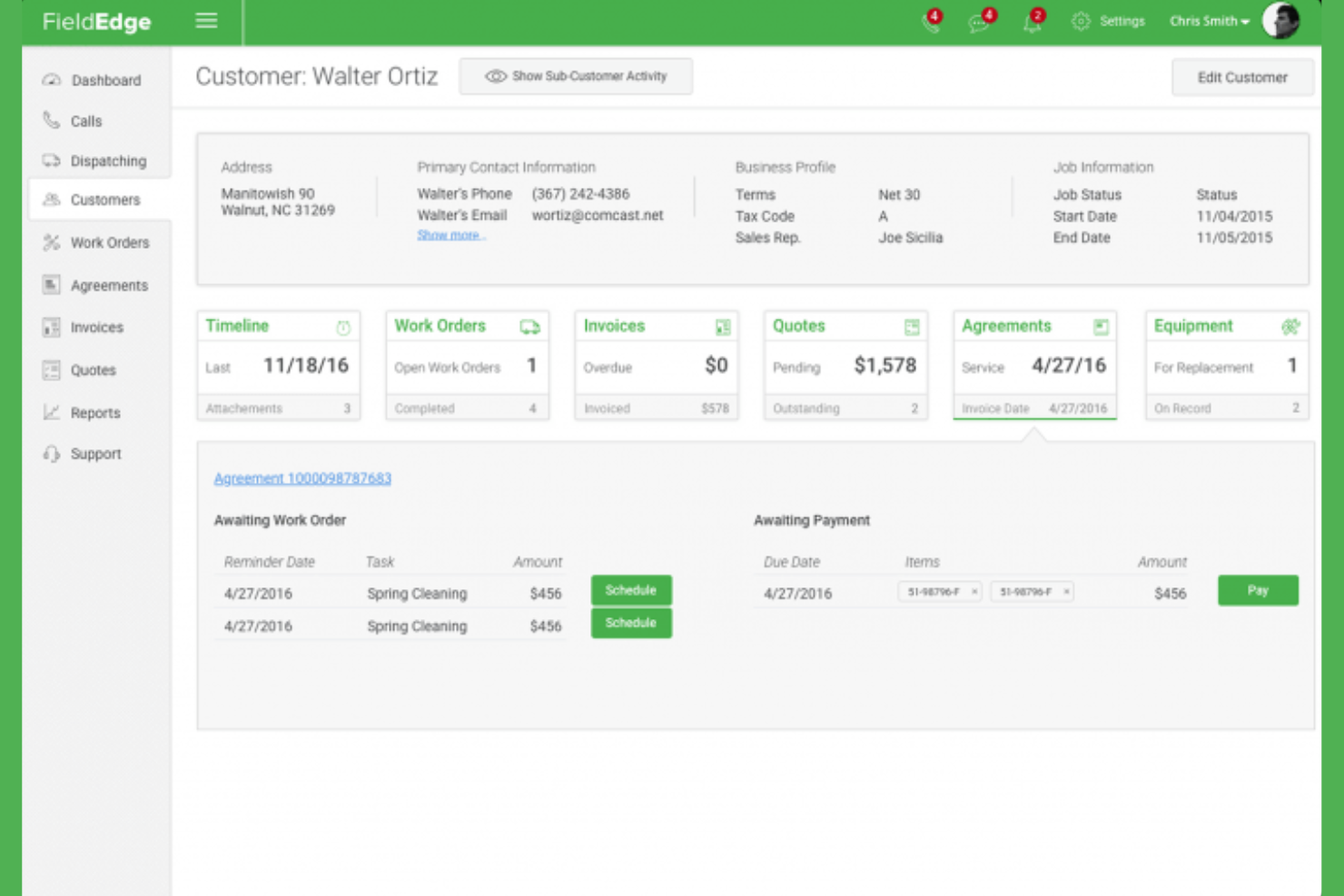
Task: Click the Dispatching truck icon in sidebar
Action: tap(51, 160)
